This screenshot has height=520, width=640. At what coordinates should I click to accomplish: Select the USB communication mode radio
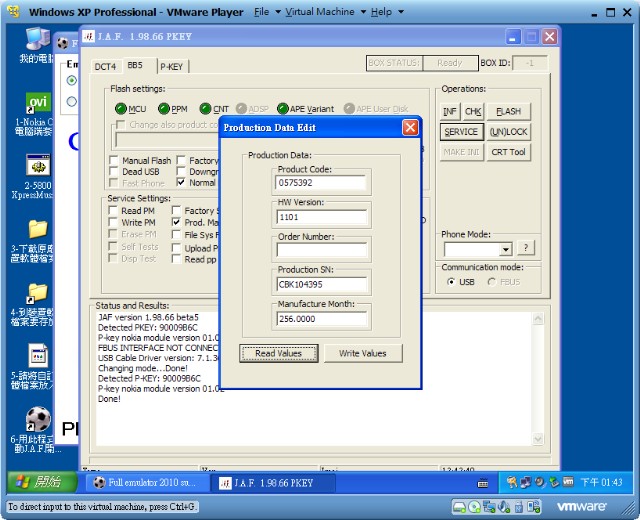point(451,282)
